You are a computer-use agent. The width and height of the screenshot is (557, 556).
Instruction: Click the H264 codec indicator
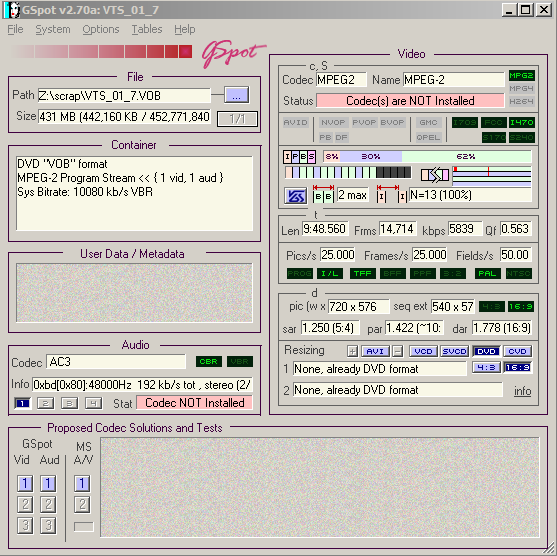521,101
